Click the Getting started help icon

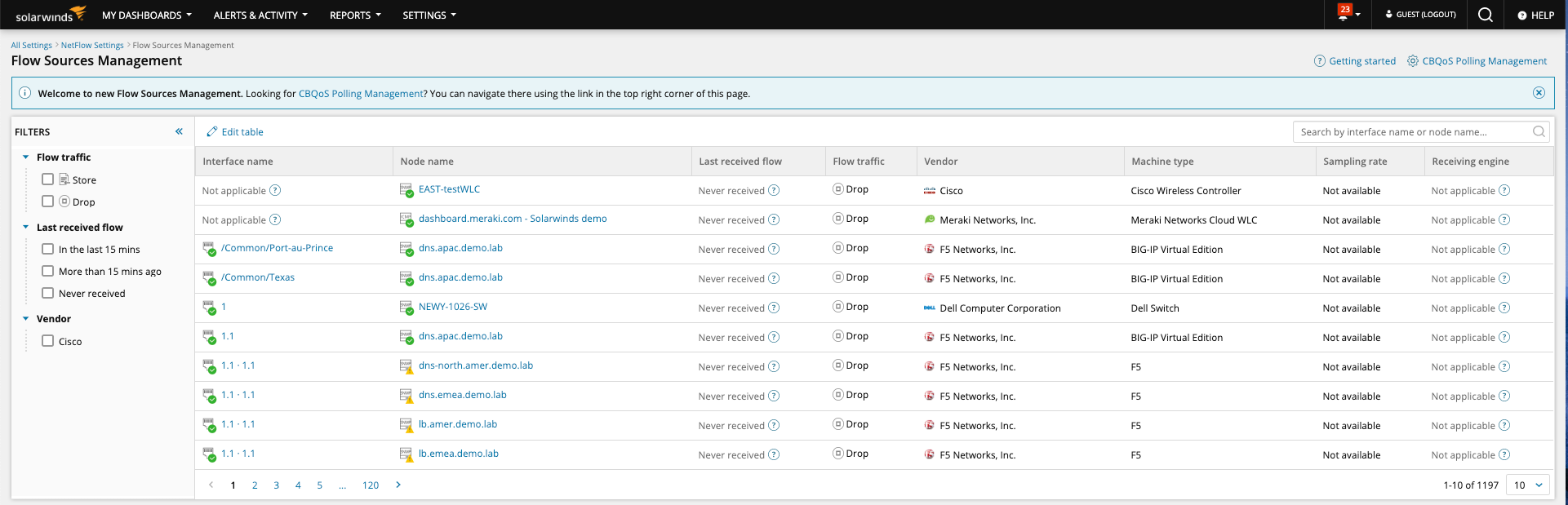pos(1319,61)
